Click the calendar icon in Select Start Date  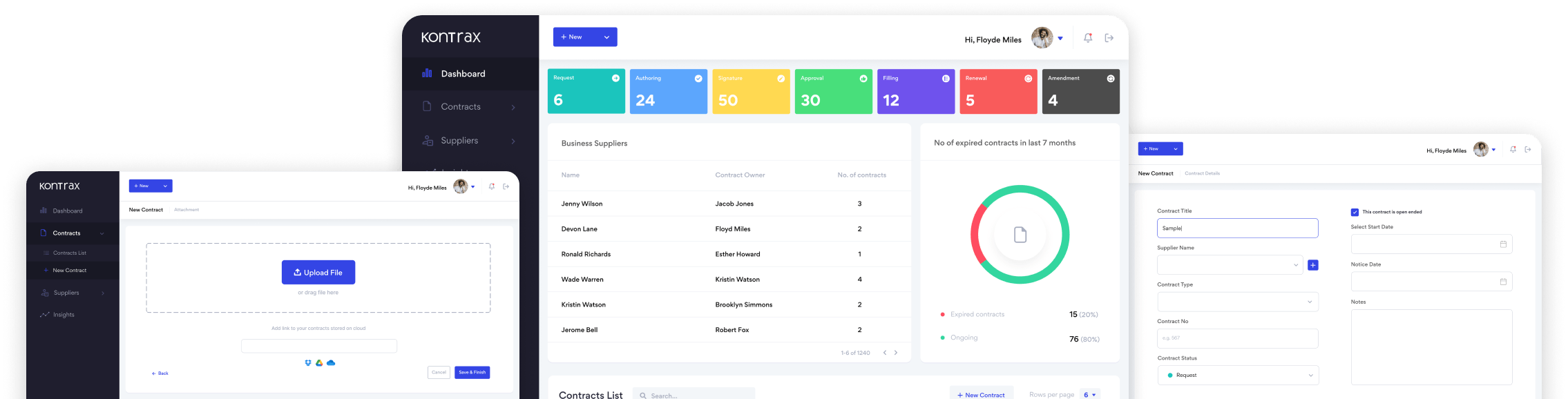pyautogui.click(x=1503, y=244)
